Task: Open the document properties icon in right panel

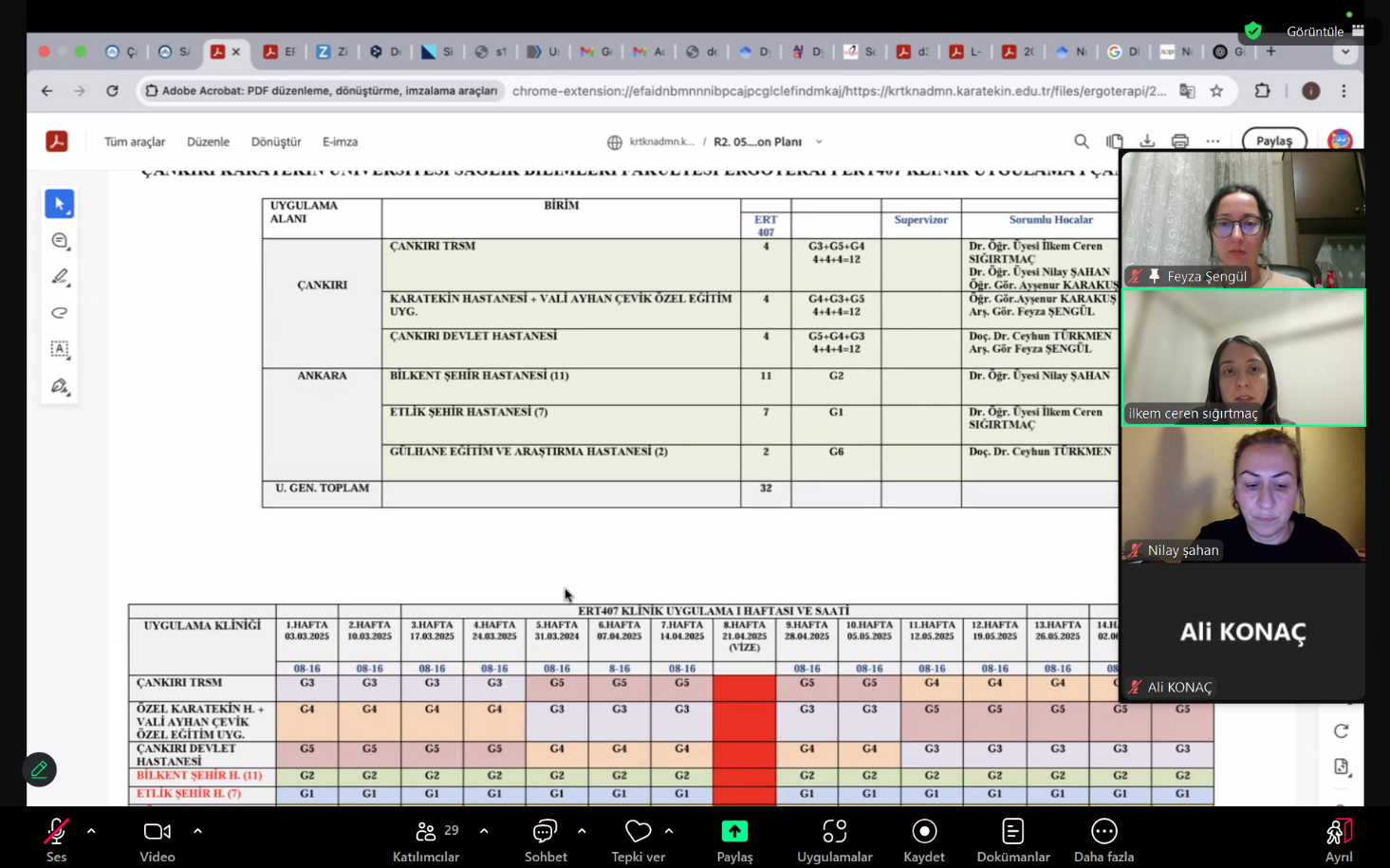Action: point(1341,766)
